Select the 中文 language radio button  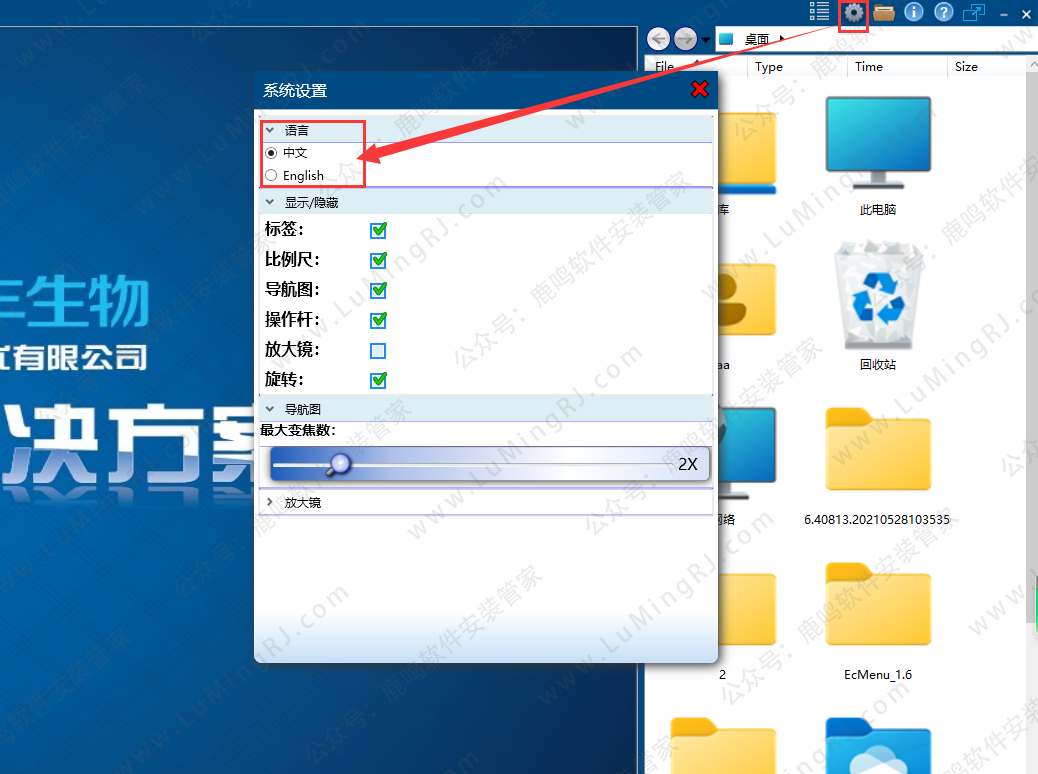click(x=271, y=153)
